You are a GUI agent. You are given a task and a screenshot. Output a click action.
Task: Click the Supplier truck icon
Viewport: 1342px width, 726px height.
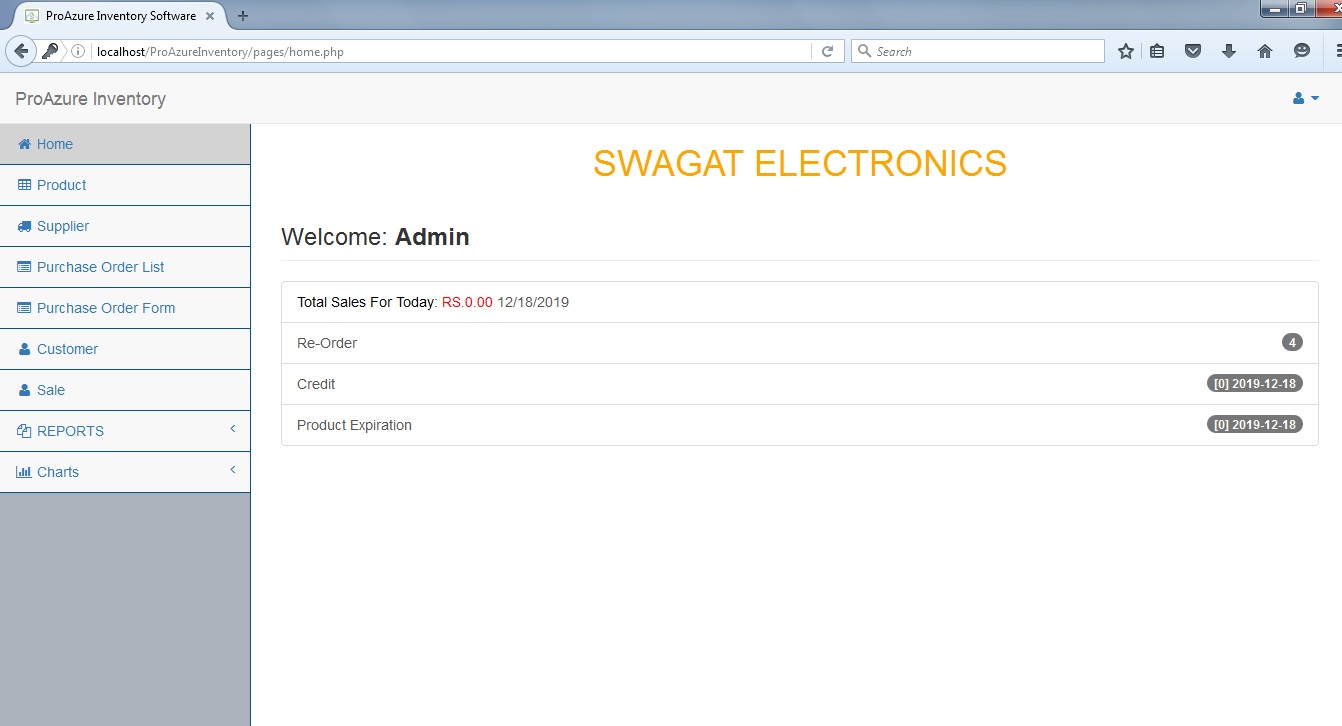tap(25, 226)
